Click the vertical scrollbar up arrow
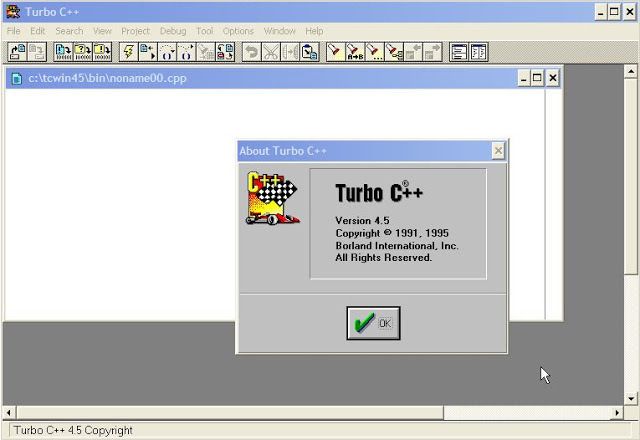The height and width of the screenshot is (440, 640). pyautogui.click(x=631, y=71)
